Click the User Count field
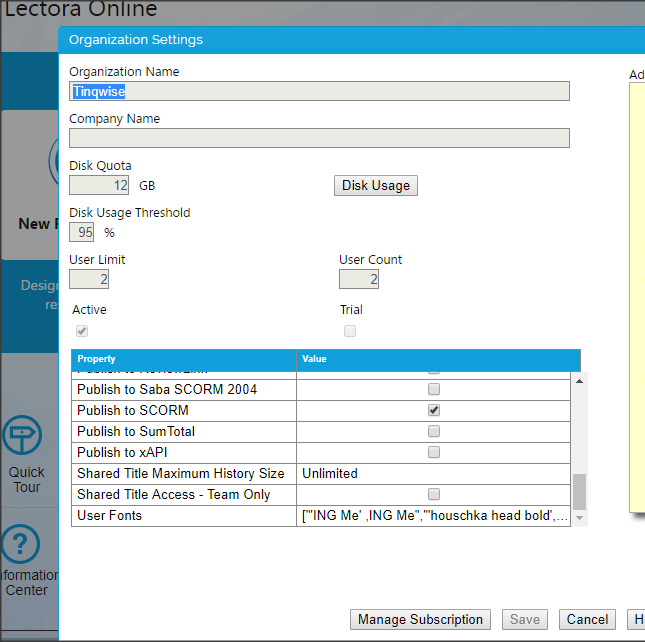The height and width of the screenshot is (642, 645). click(359, 279)
